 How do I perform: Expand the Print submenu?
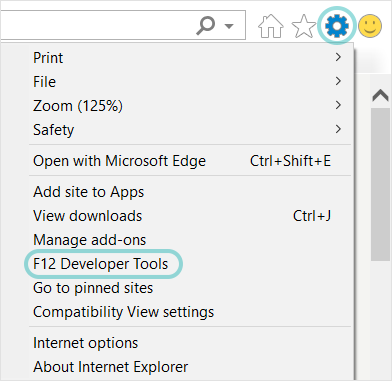click(190, 58)
